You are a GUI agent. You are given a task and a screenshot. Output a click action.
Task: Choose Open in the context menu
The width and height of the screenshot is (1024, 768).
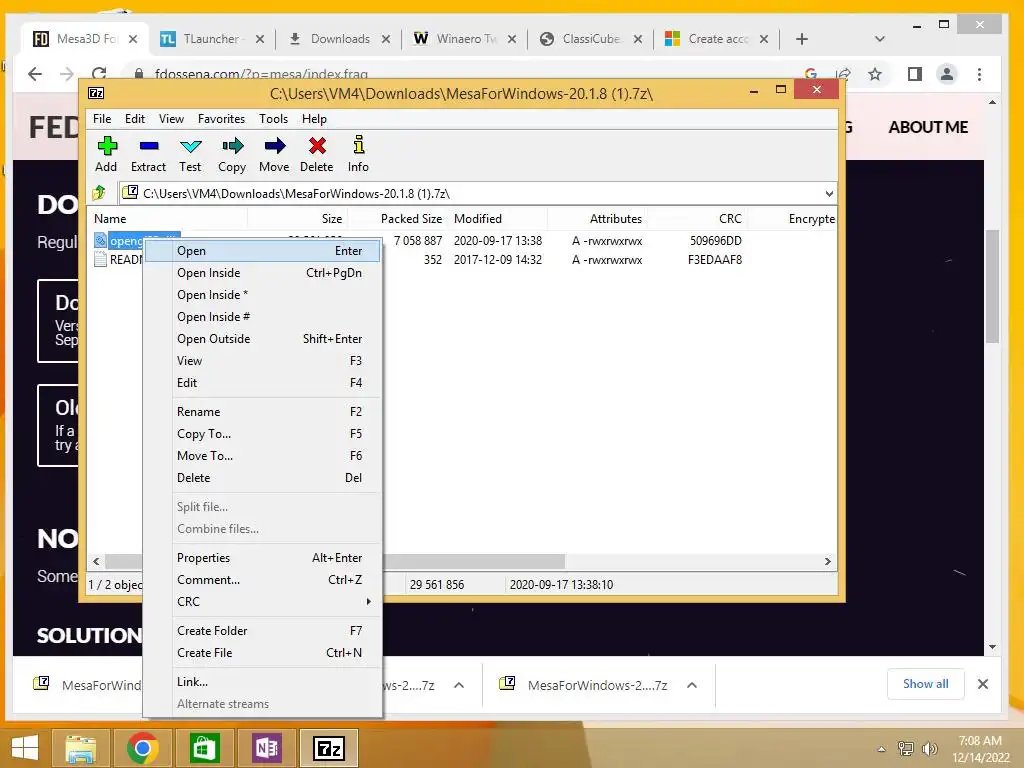[262, 251]
